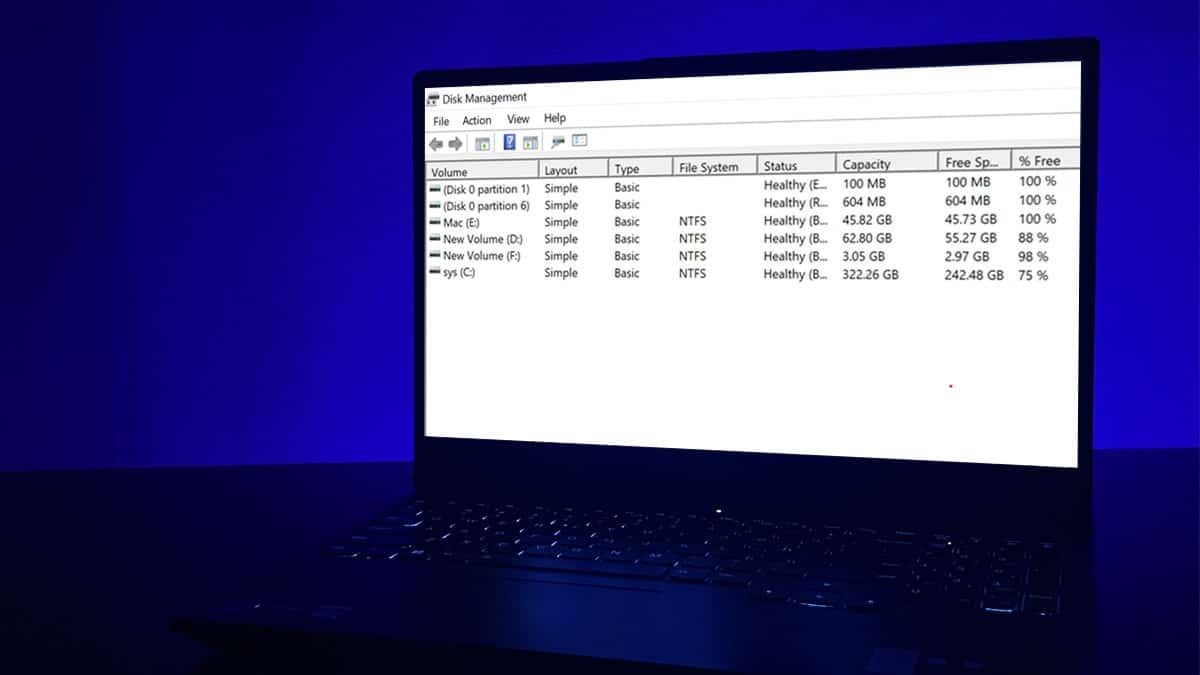Click the Status column header
This screenshot has width=1200, height=675.
(783, 163)
